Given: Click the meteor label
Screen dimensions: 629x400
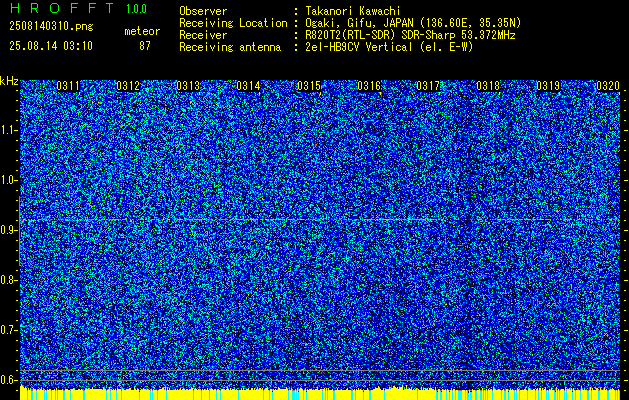Looking at the screenshot, I should click(142, 31).
